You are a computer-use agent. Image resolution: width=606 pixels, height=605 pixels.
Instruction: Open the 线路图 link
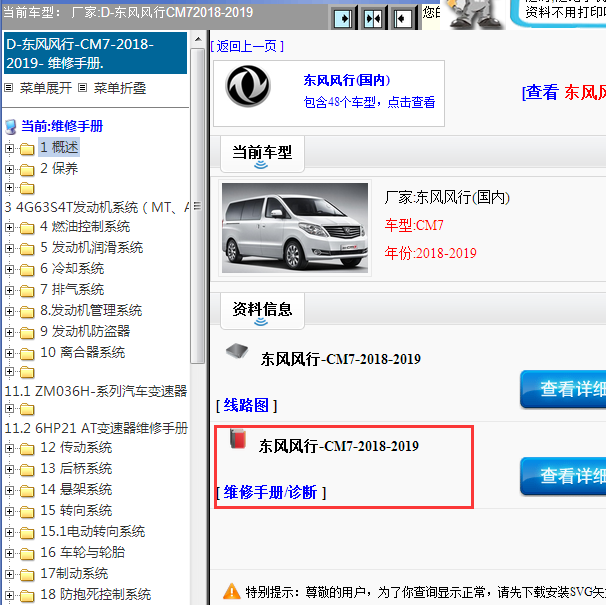[246, 406]
